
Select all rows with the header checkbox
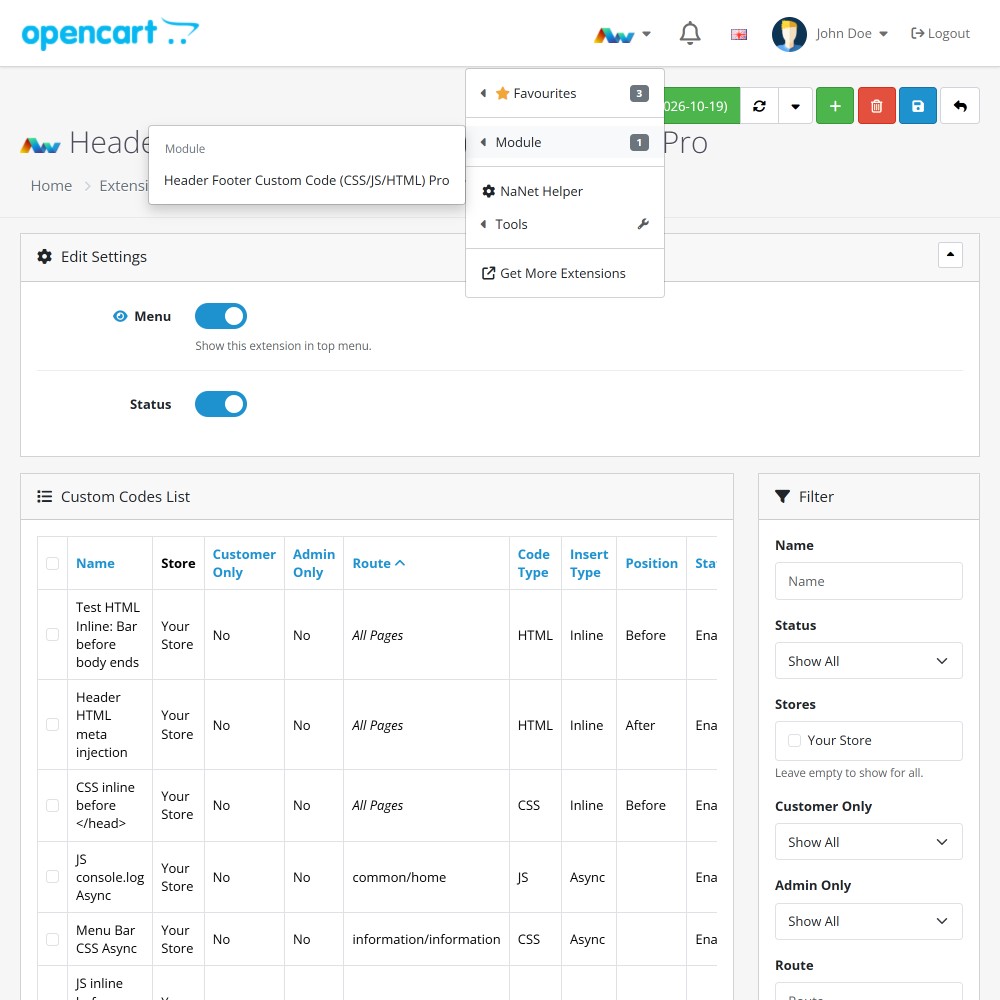point(52,563)
